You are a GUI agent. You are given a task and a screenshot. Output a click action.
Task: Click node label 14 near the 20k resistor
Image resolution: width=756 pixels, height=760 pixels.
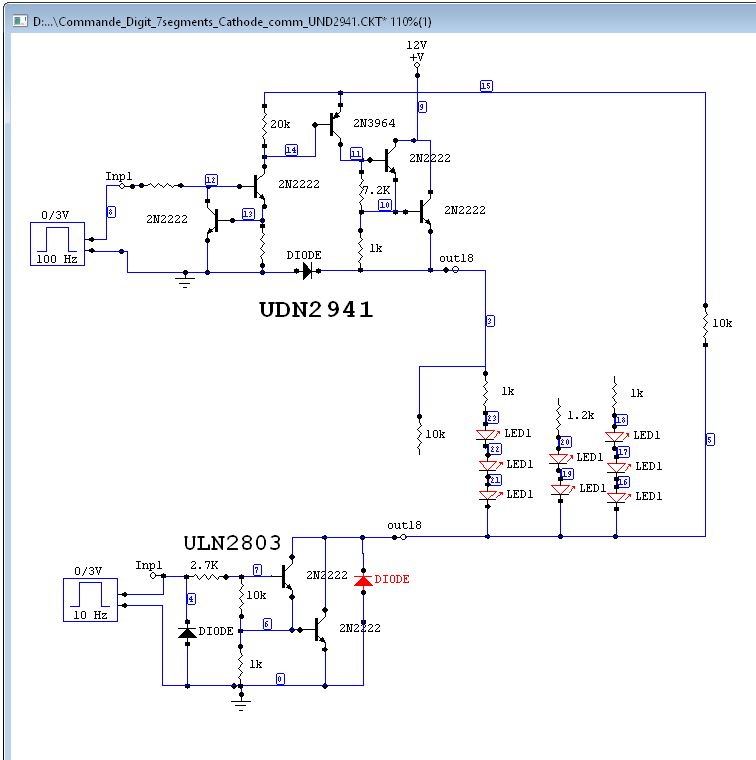291,150
